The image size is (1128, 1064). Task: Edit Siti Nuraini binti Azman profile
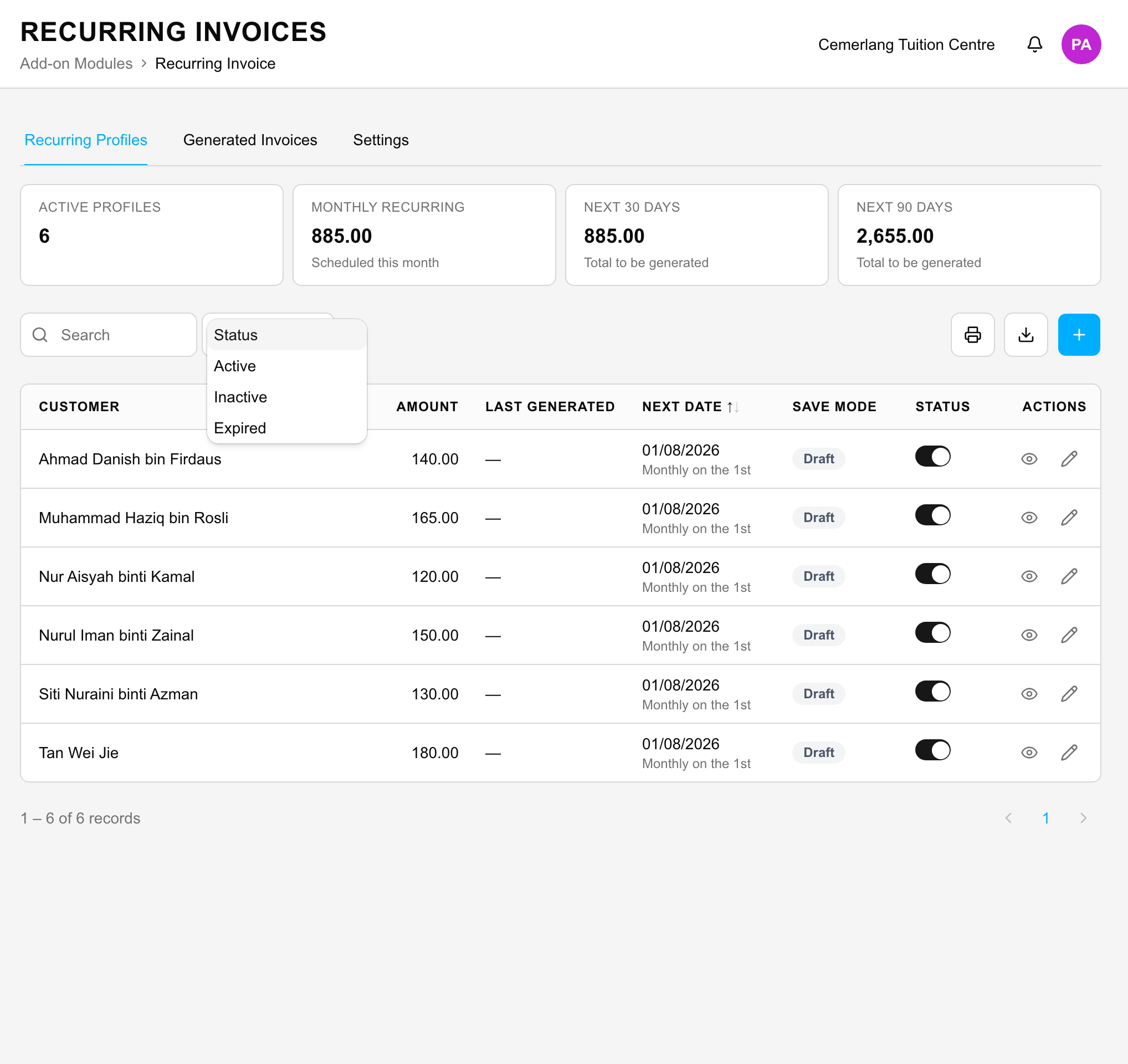pyautogui.click(x=1069, y=694)
